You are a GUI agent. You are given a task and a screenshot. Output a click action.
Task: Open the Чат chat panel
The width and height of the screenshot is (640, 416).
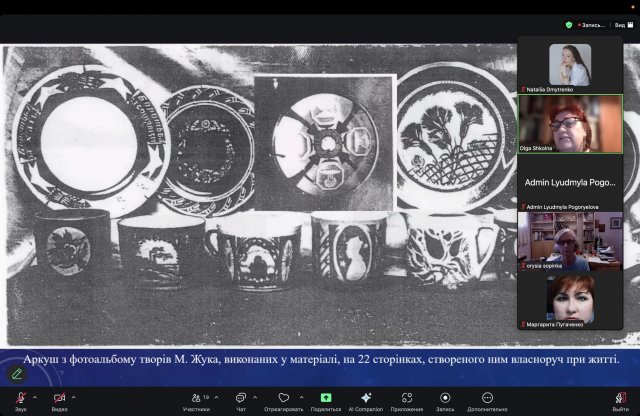click(241, 399)
